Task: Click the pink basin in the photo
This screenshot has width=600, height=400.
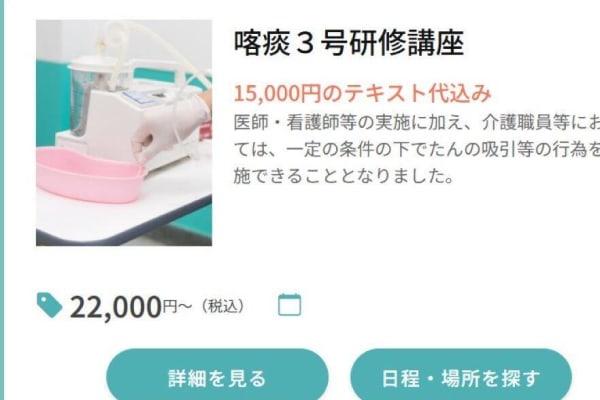Action: coord(91,176)
